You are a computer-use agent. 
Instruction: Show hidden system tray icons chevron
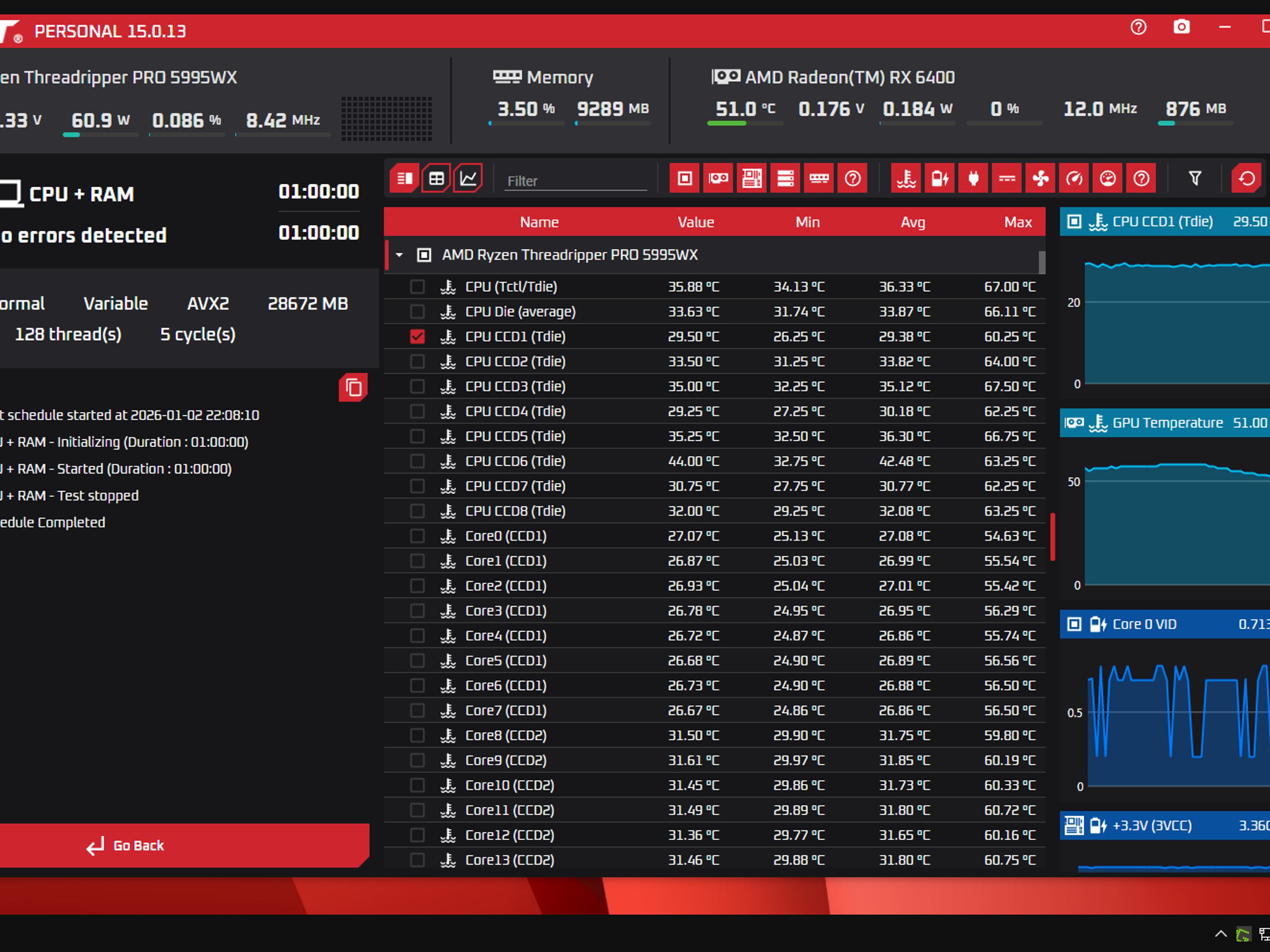pos(1220,934)
